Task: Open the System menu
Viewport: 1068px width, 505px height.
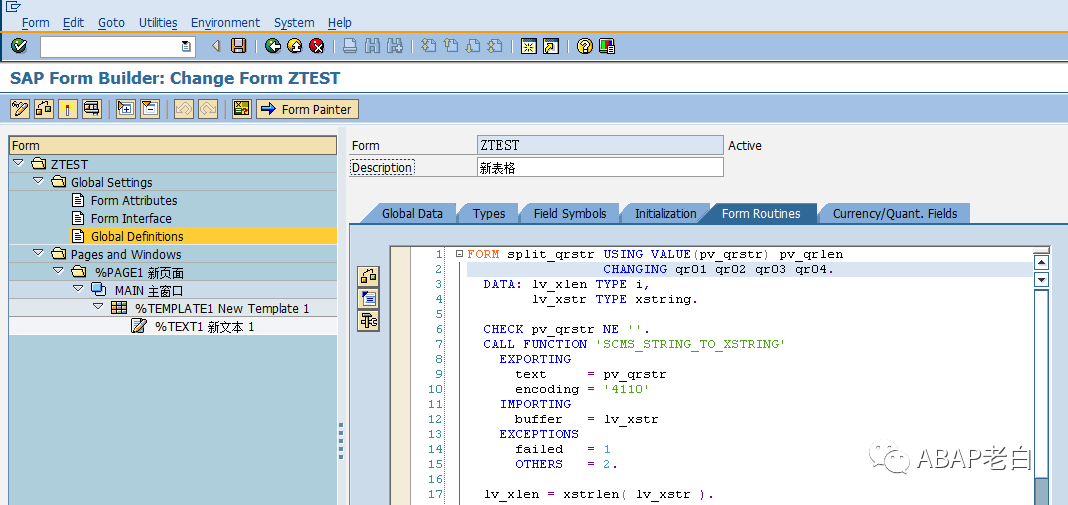Action: click(x=294, y=22)
